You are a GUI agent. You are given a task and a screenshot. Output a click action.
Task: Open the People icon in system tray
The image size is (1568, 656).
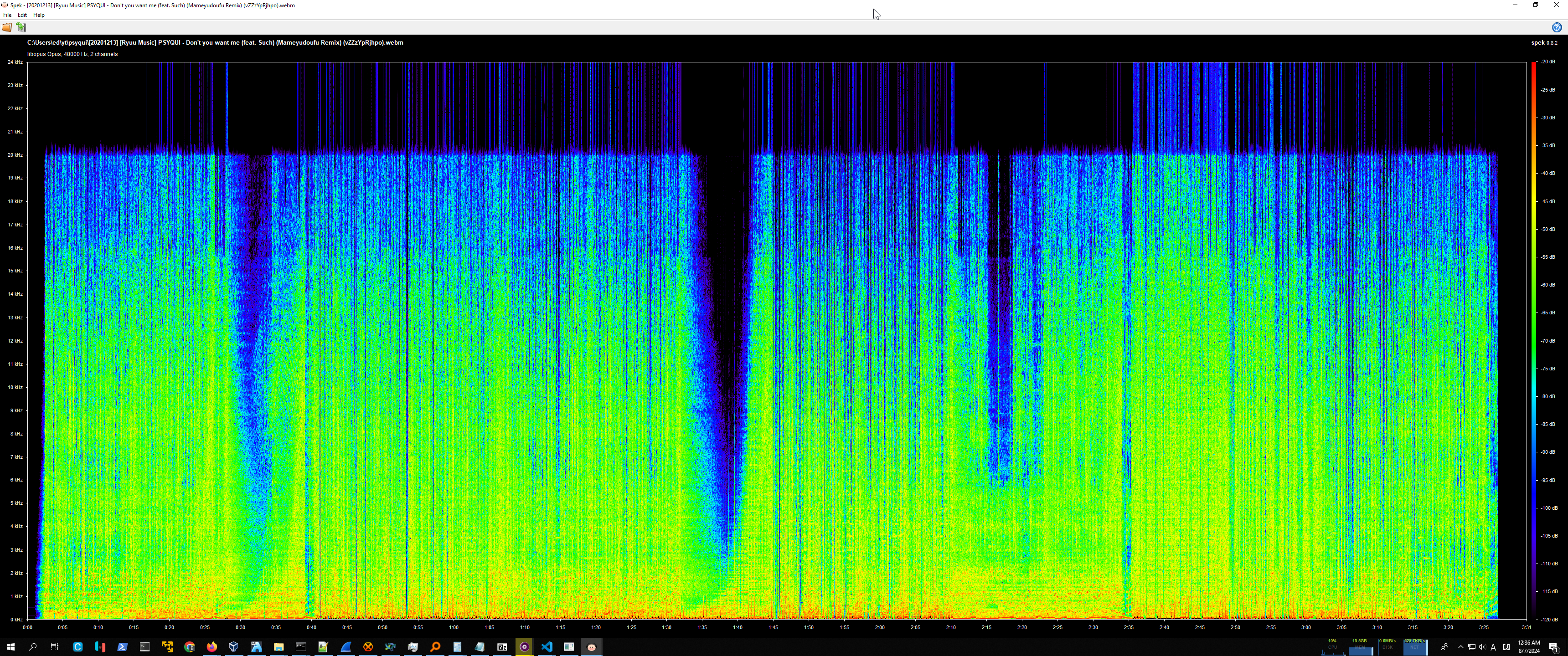[x=1444, y=647]
